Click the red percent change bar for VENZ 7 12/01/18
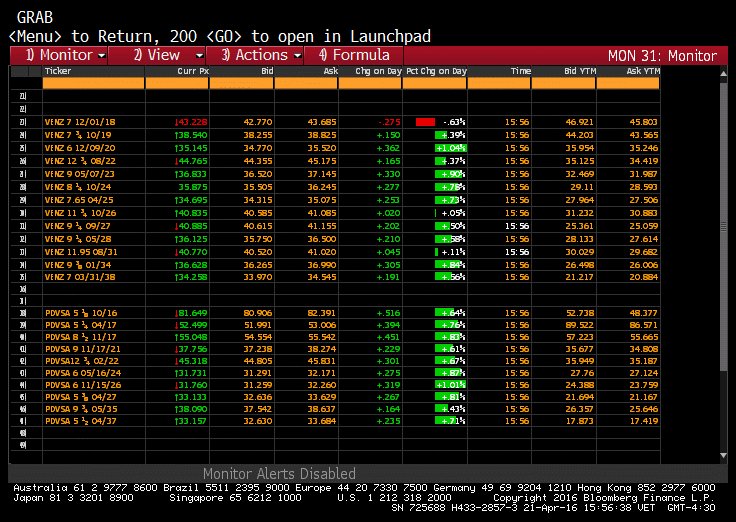The width and height of the screenshot is (736, 522). click(425, 121)
